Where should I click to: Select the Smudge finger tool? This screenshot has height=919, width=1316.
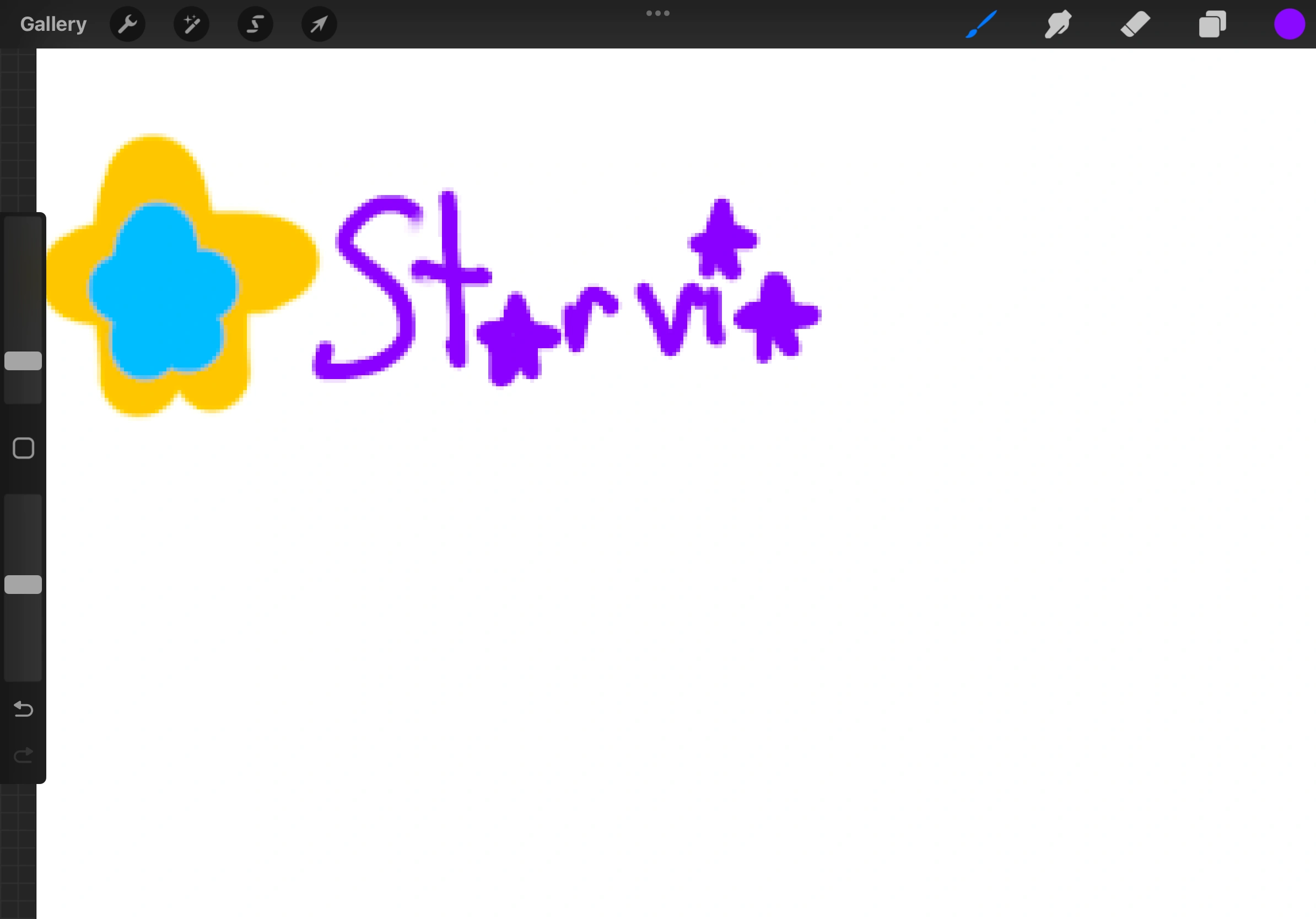(1058, 24)
